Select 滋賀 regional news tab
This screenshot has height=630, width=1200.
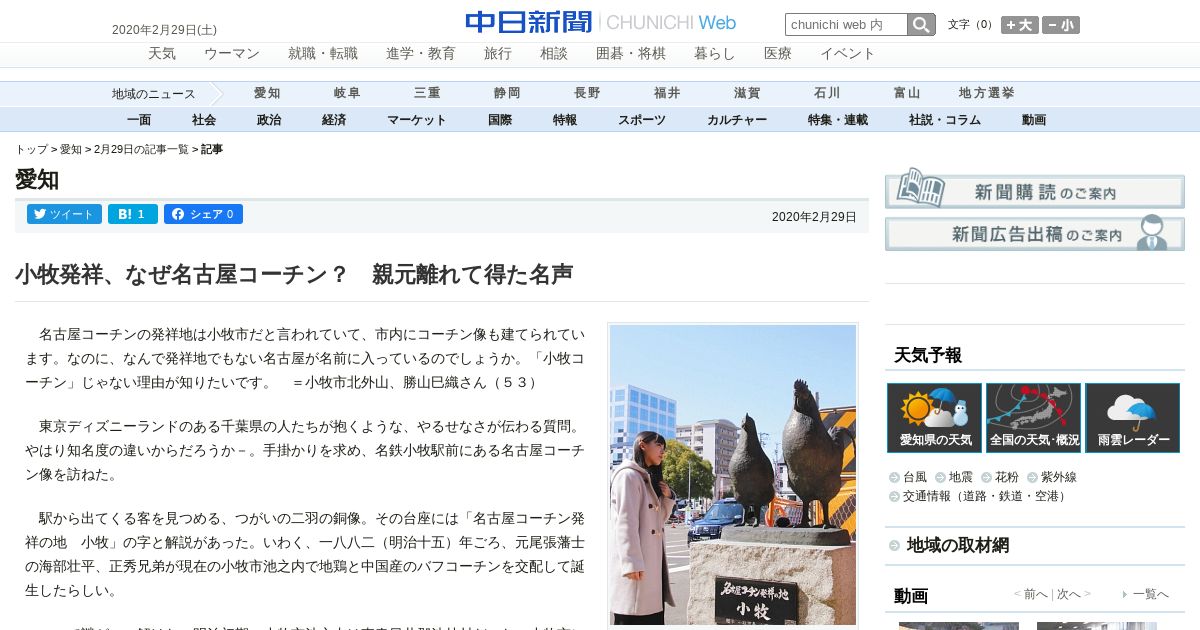tap(747, 93)
